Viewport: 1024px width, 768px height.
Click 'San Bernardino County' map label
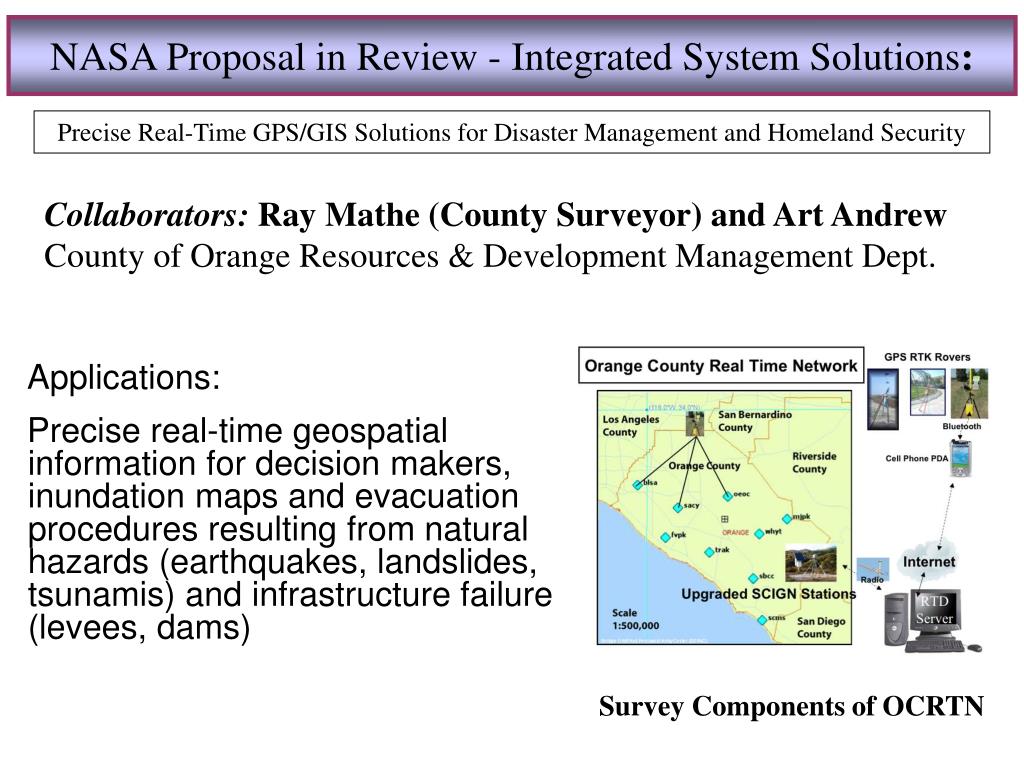pos(754,421)
